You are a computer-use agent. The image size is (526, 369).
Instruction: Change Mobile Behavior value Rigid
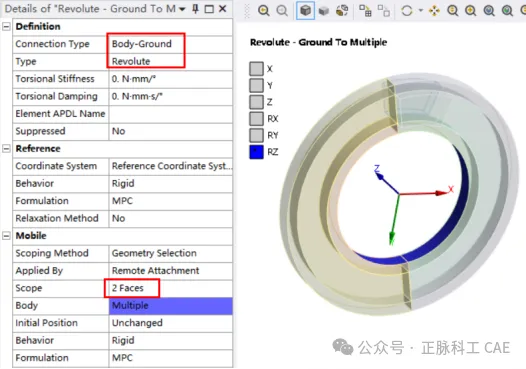click(170, 341)
